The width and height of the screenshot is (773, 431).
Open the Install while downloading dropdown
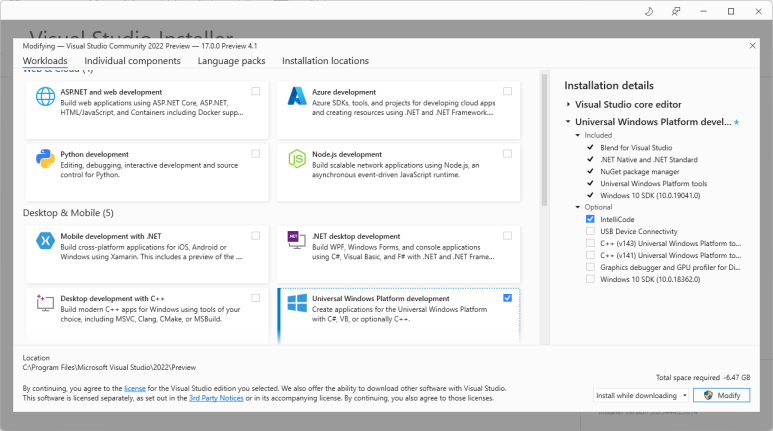coord(640,395)
